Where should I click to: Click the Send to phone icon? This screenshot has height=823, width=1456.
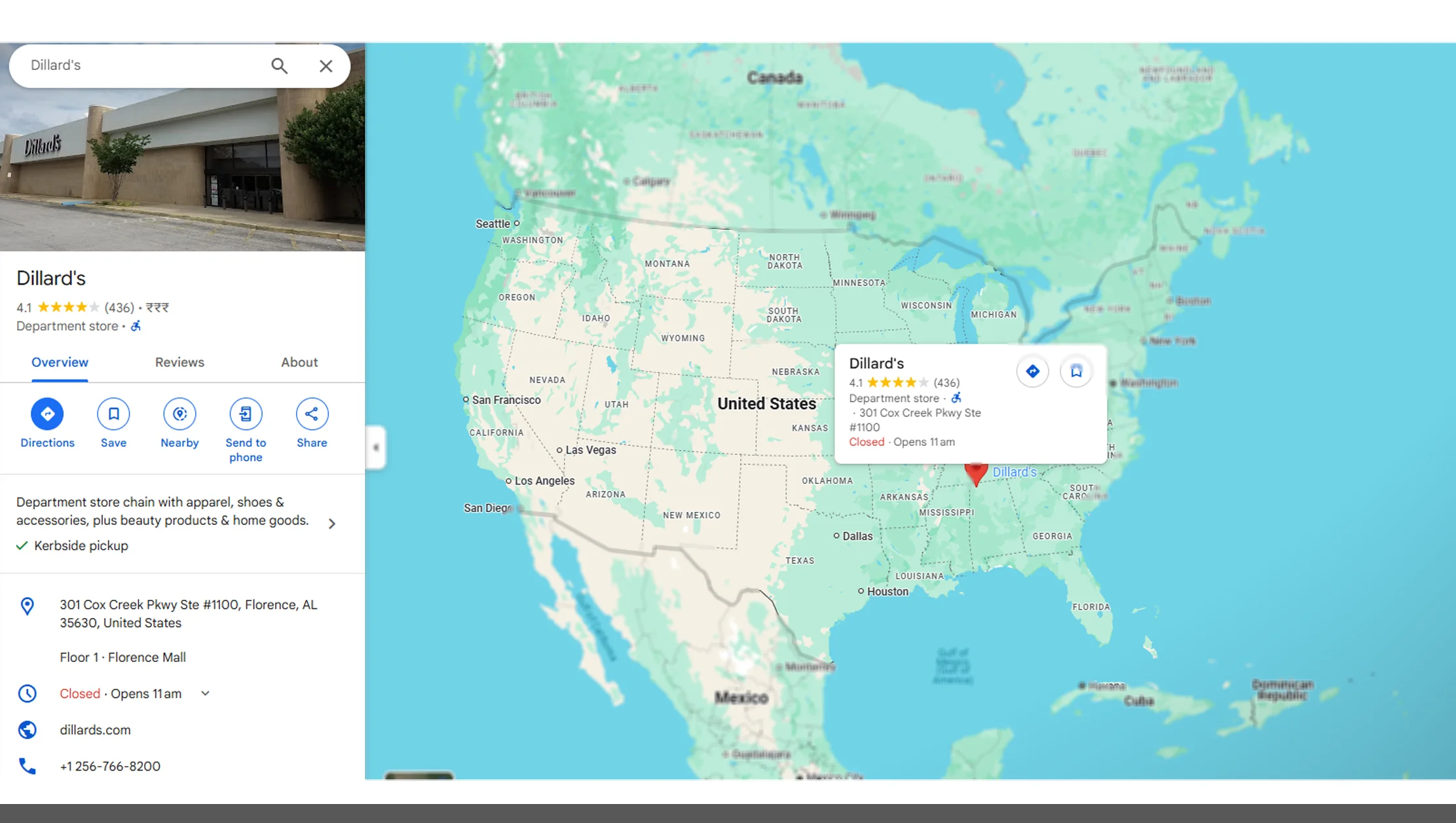coord(246,414)
